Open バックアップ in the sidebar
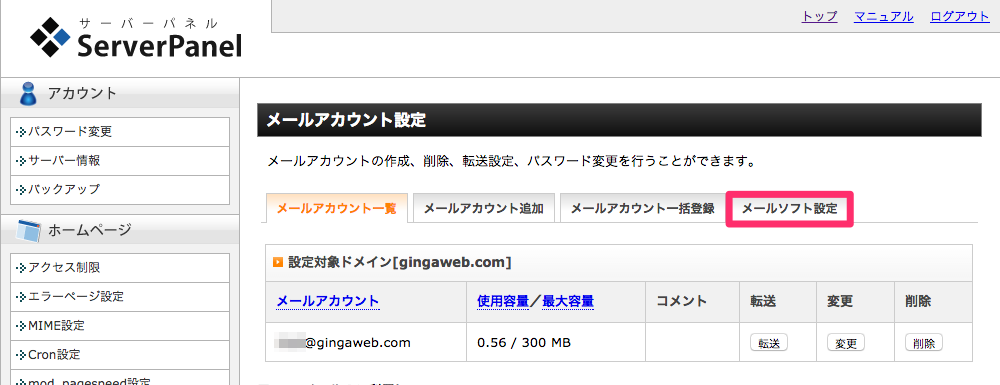Screen dimensions: 1000x385 pos(120,190)
